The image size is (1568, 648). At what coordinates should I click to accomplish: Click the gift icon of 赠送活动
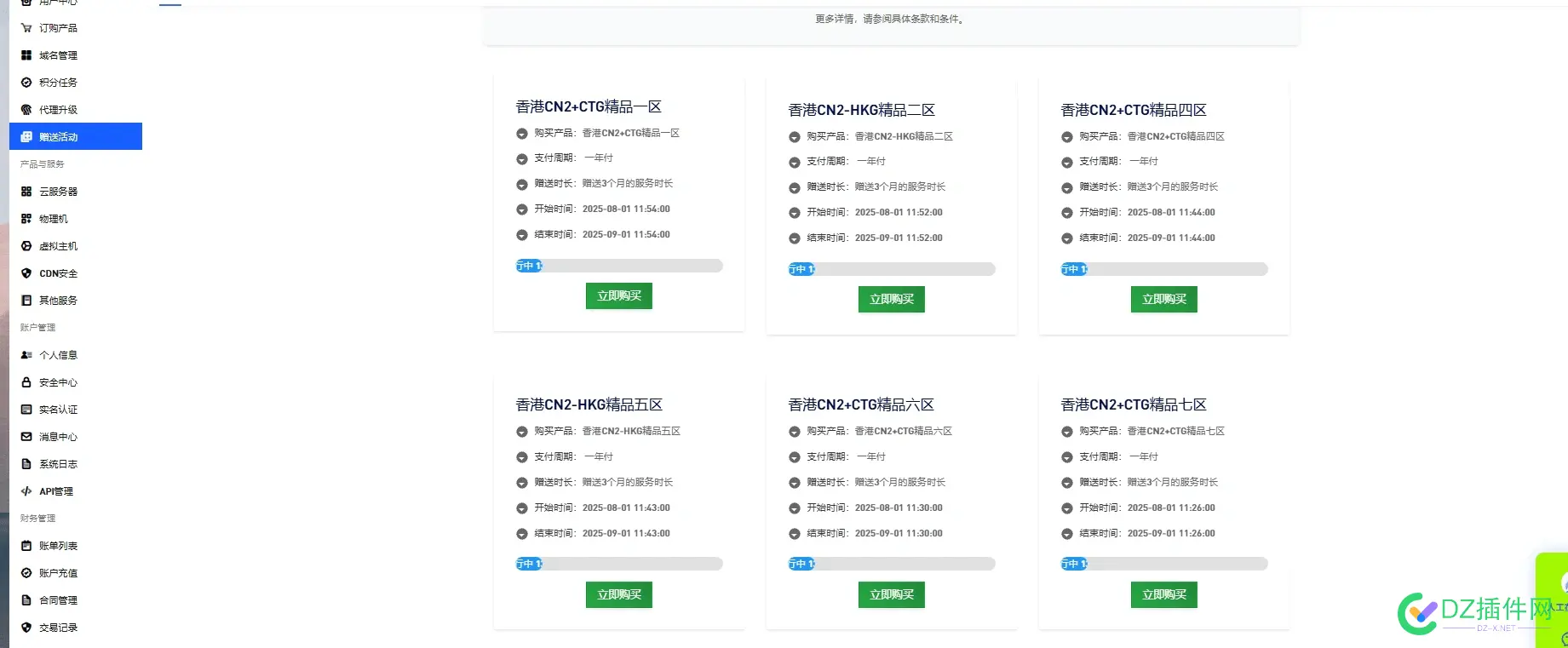(x=26, y=137)
